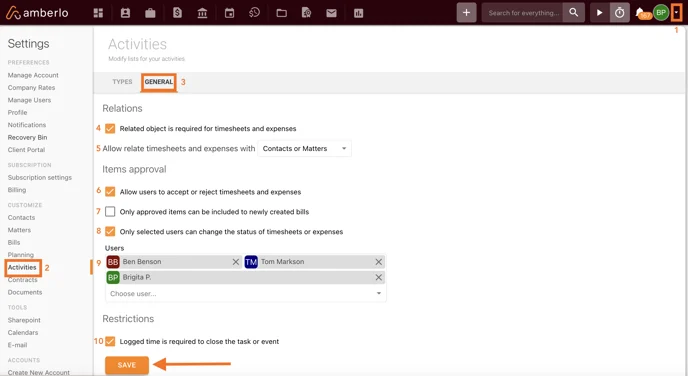Open notifications bell icon
The image size is (688, 376).
coord(641,13)
